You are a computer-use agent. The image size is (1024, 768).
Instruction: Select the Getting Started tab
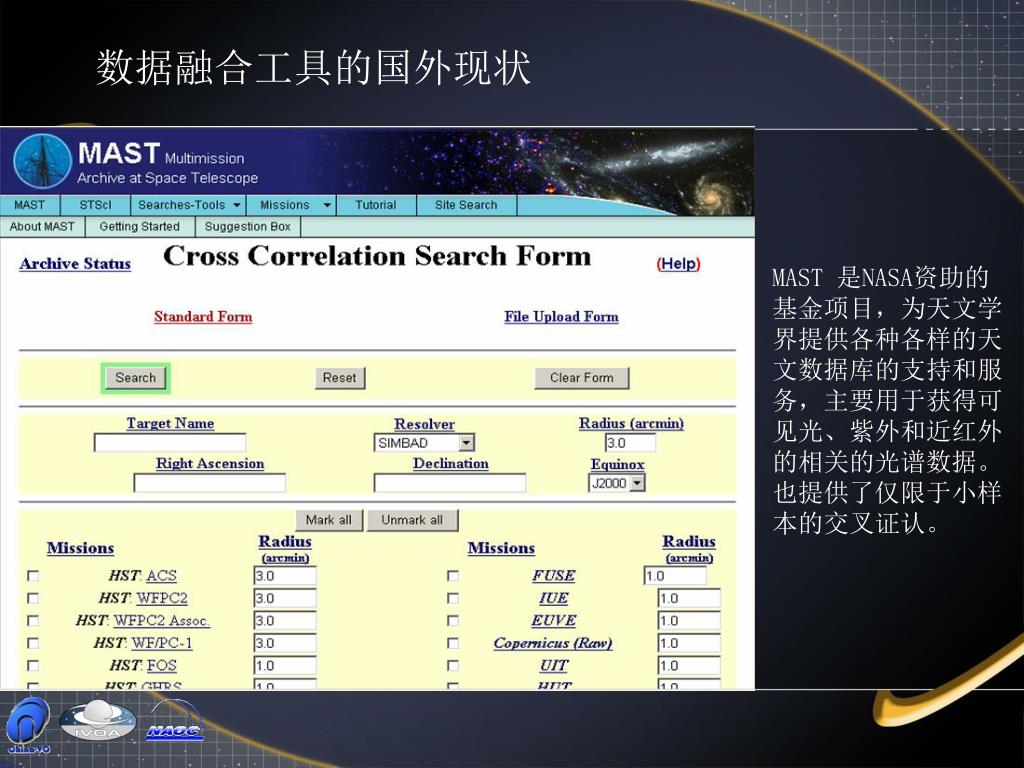click(140, 227)
